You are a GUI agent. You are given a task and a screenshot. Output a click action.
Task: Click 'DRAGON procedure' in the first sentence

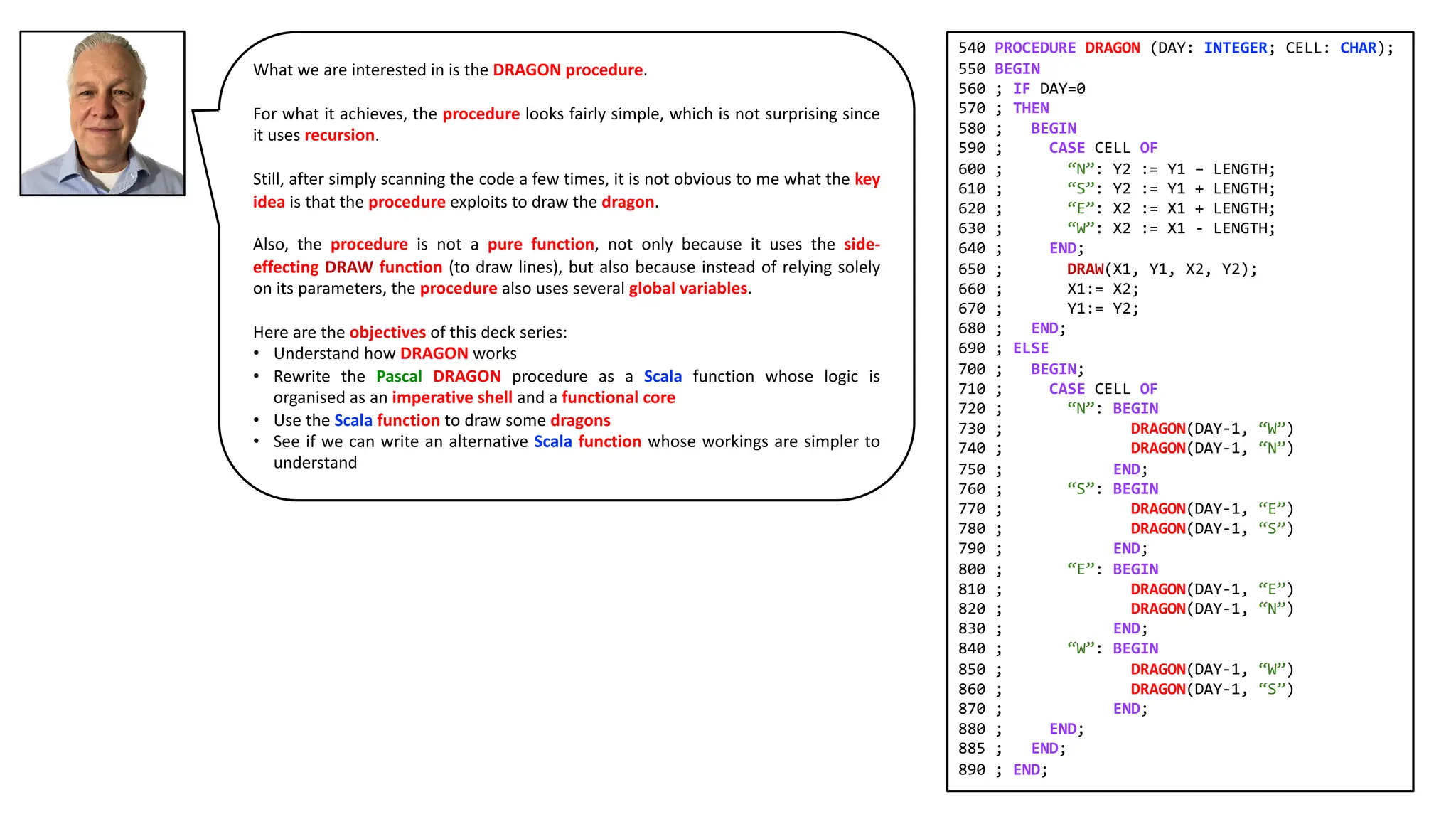click(x=568, y=70)
